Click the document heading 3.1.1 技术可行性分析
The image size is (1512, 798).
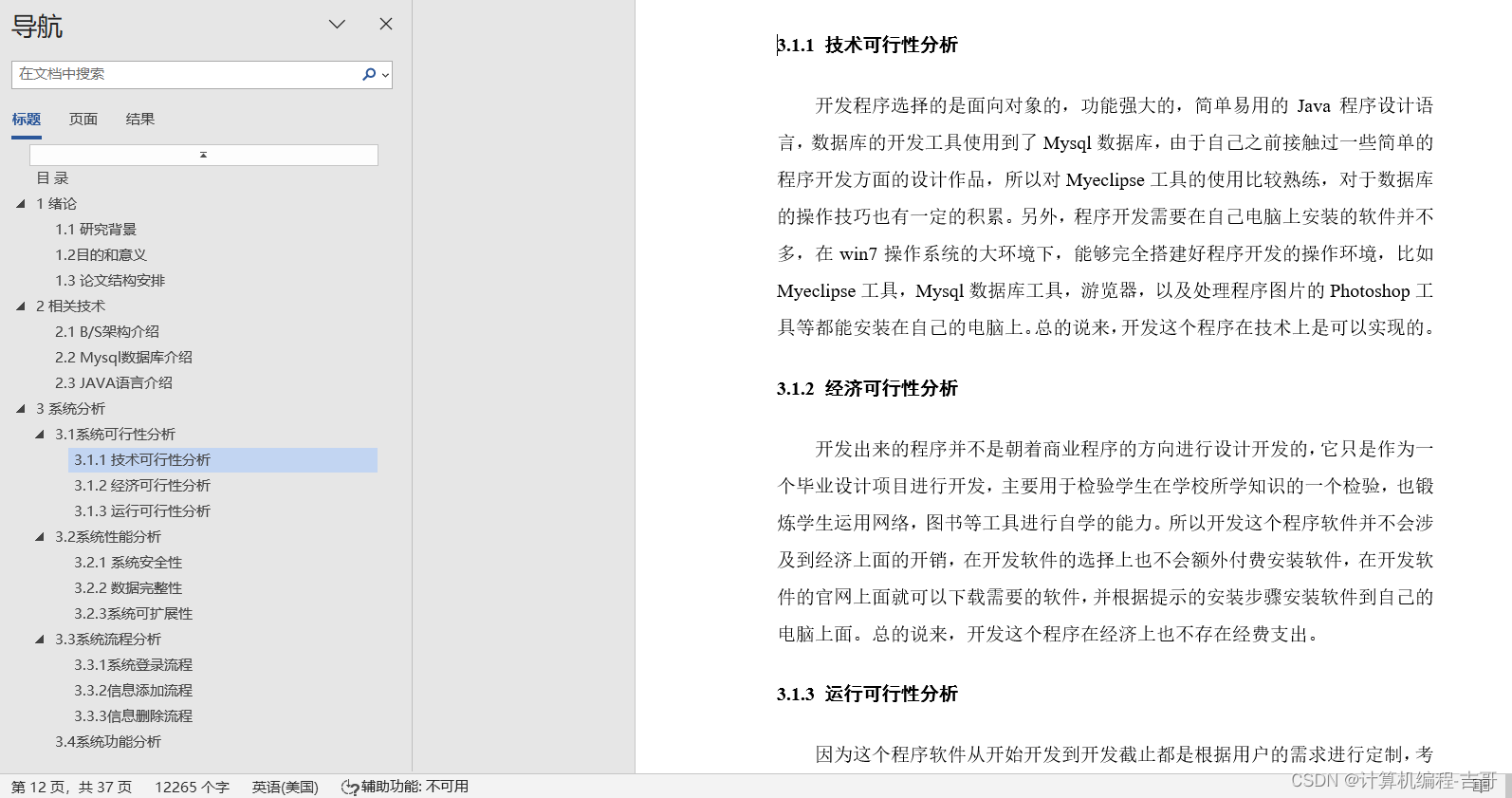(868, 45)
